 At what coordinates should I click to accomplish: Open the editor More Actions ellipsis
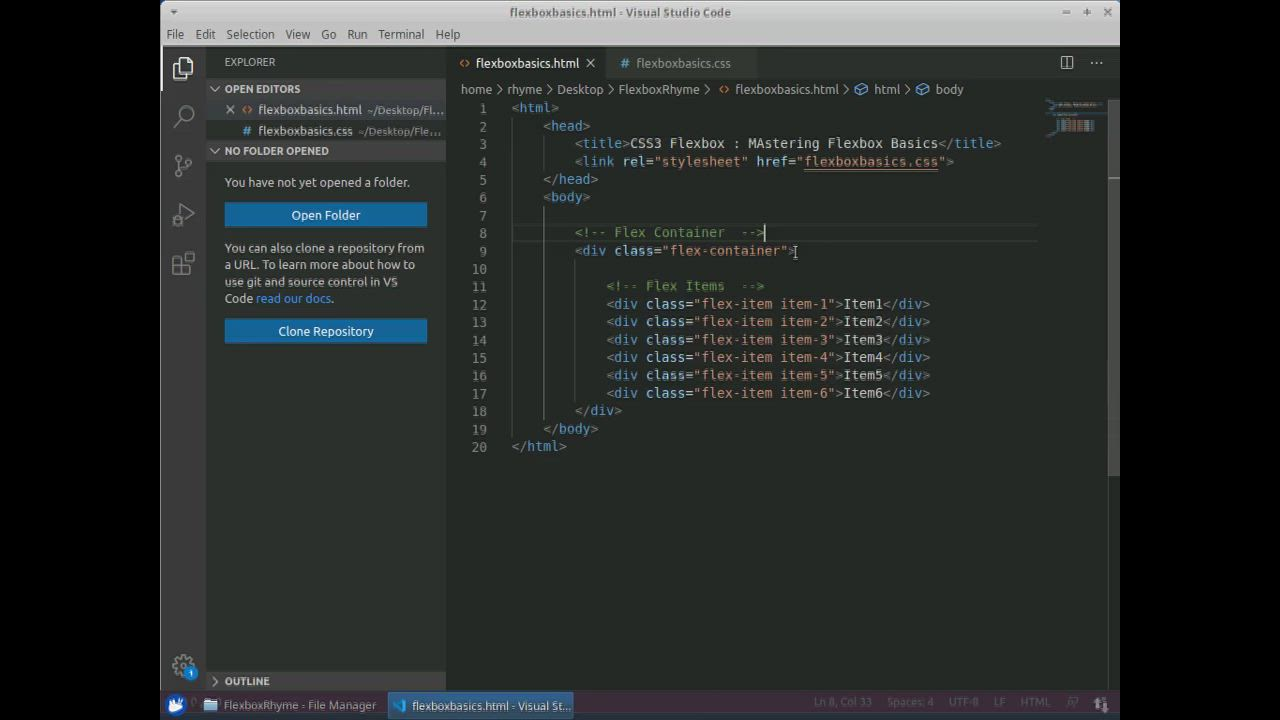(x=1096, y=63)
